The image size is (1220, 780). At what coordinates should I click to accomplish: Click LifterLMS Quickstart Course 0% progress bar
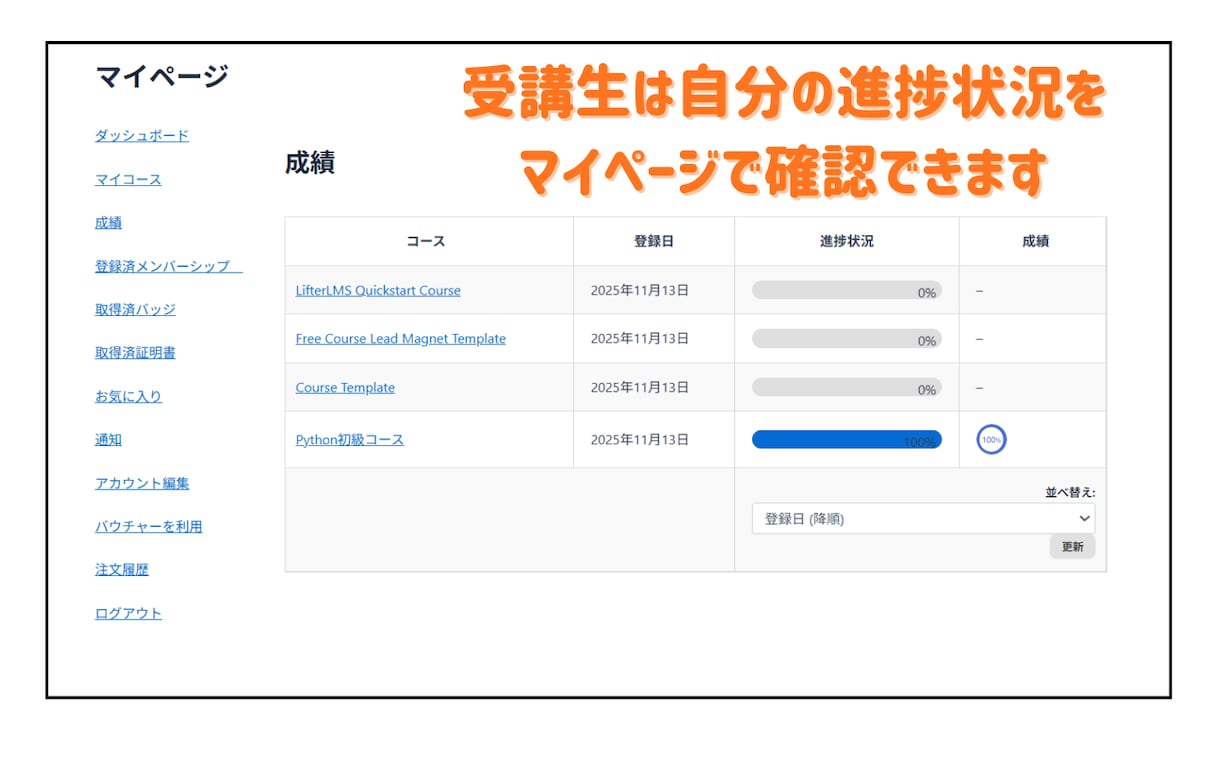click(x=847, y=291)
